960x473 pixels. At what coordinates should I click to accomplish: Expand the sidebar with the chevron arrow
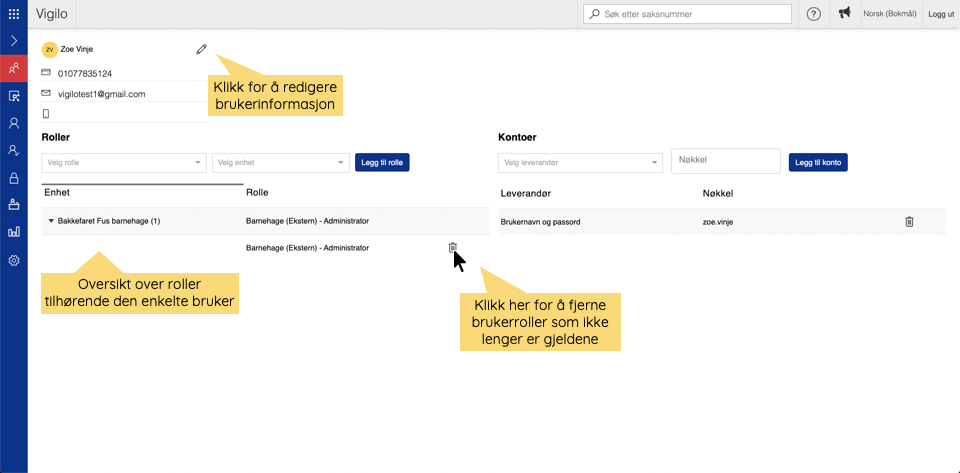(14, 41)
